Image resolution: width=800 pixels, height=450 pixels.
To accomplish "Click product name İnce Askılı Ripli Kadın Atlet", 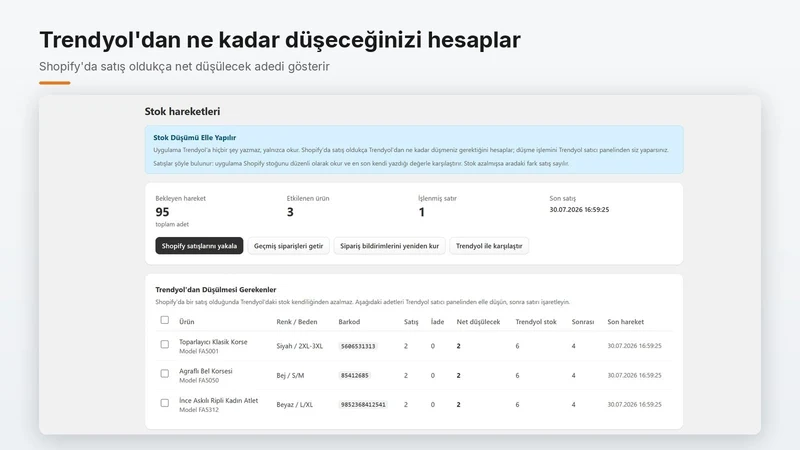I will tap(218, 401).
